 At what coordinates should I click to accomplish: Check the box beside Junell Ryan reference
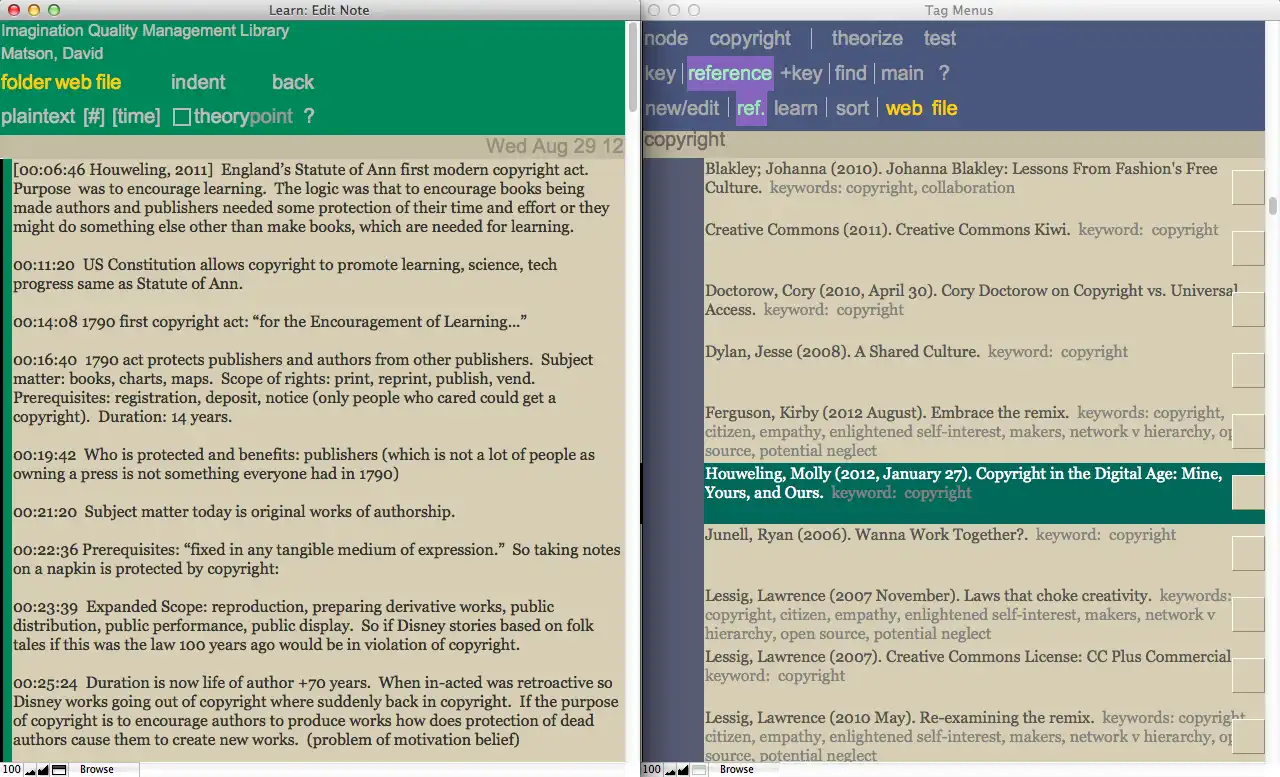[x=1248, y=553]
